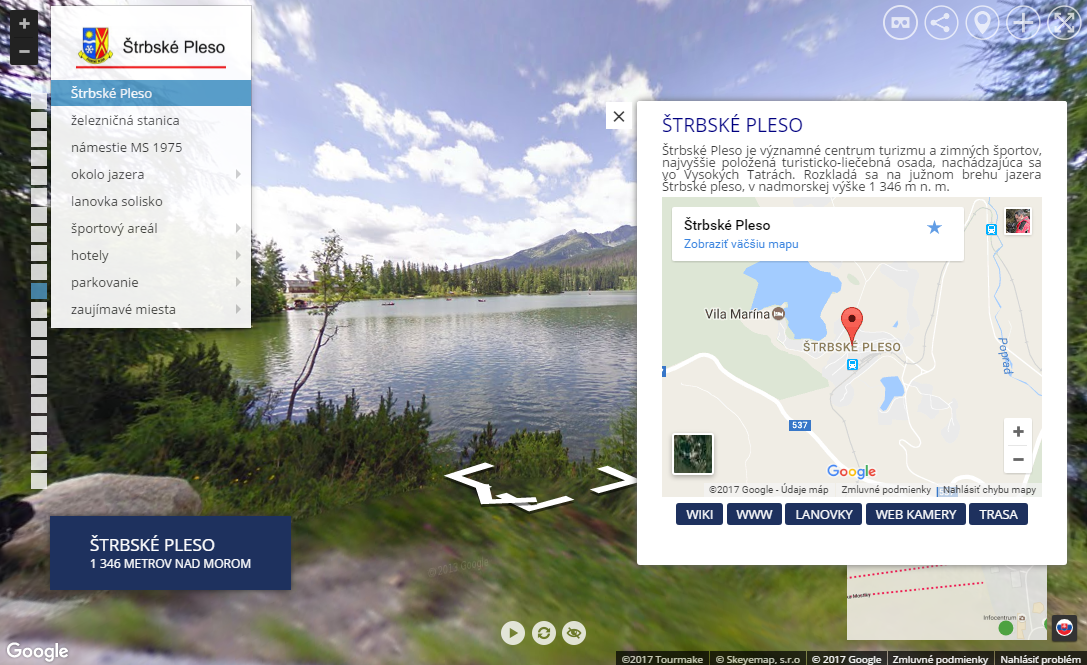The image size is (1087, 665).
Task: Click the map location pin icon
Action: click(982, 23)
